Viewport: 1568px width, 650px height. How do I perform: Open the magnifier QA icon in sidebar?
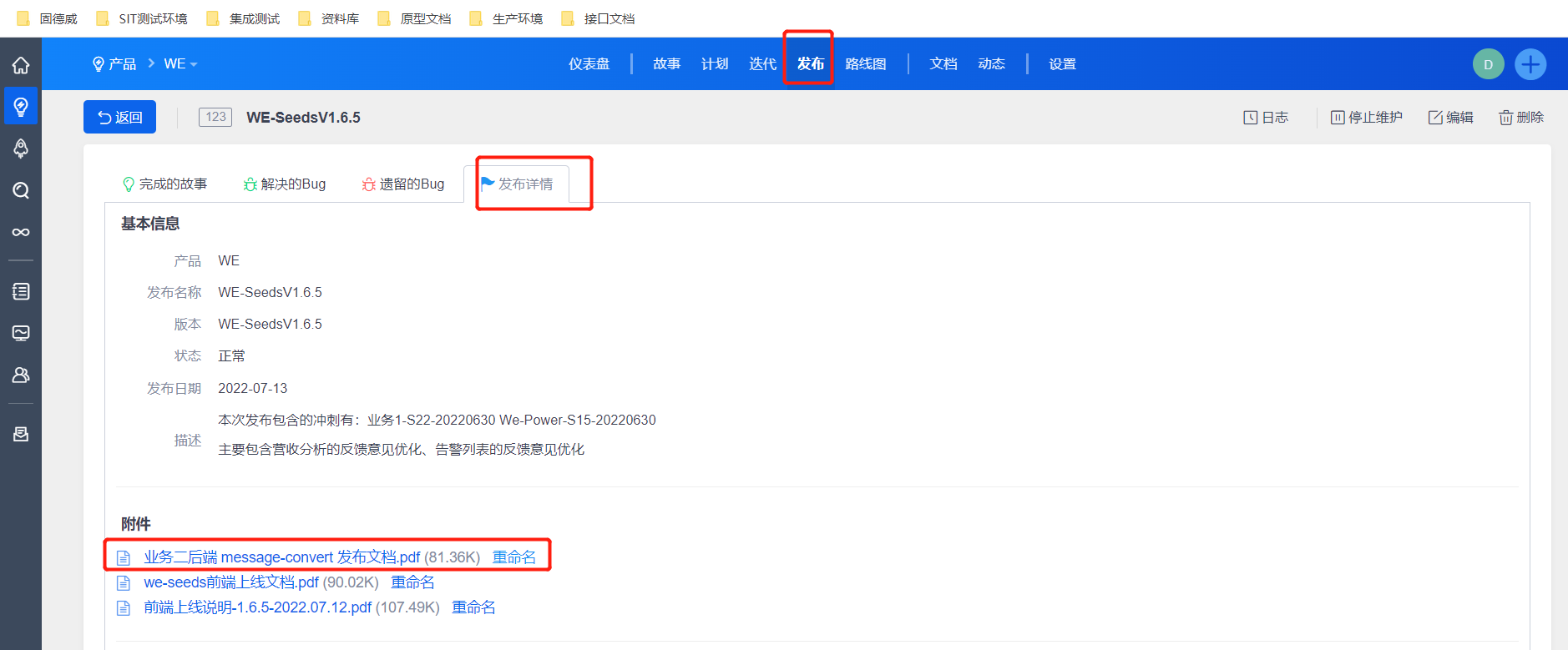[21, 190]
